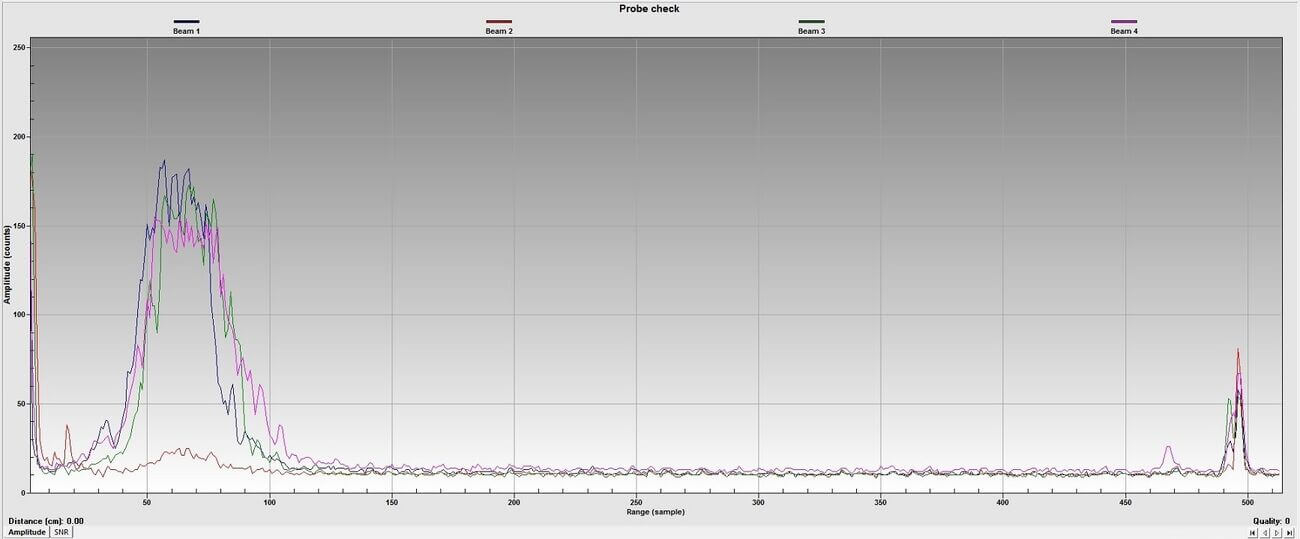Click the Beam 2 legend color line

(499, 21)
